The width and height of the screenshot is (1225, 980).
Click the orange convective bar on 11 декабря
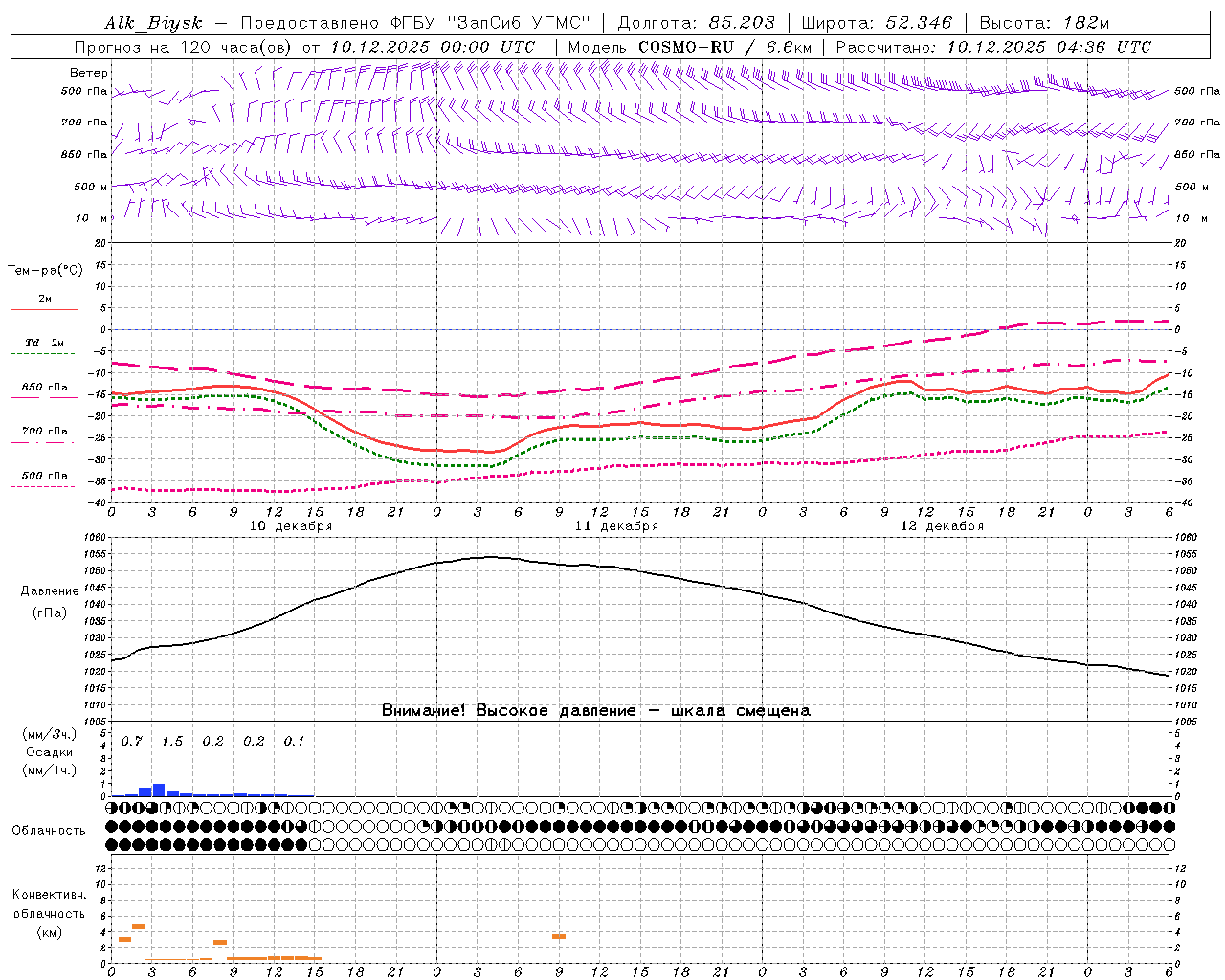[x=559, y=936]
